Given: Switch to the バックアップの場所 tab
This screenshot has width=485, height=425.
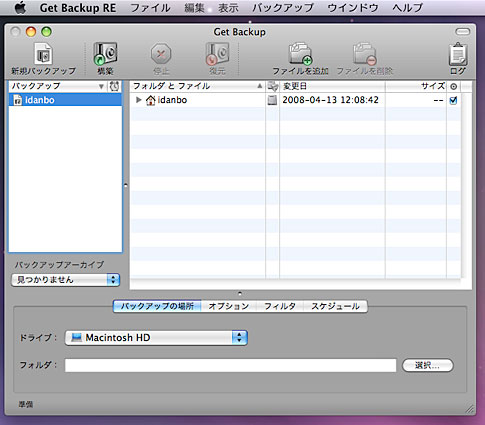Looking at the screenshot, I should [157, 306].
